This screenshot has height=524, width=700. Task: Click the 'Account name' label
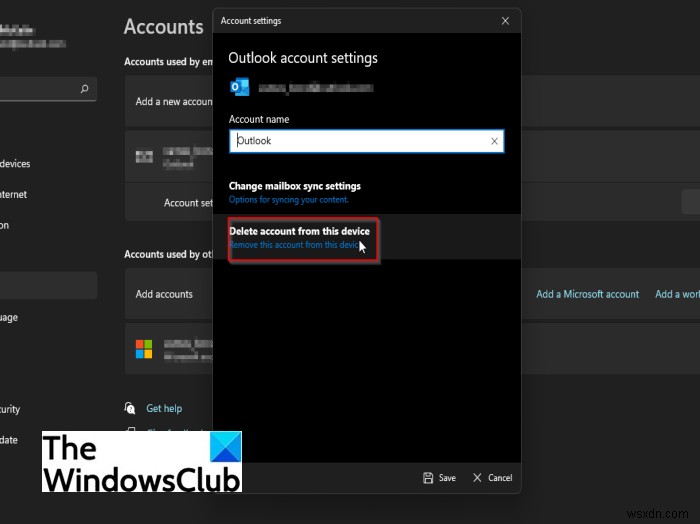click(259, 119)
